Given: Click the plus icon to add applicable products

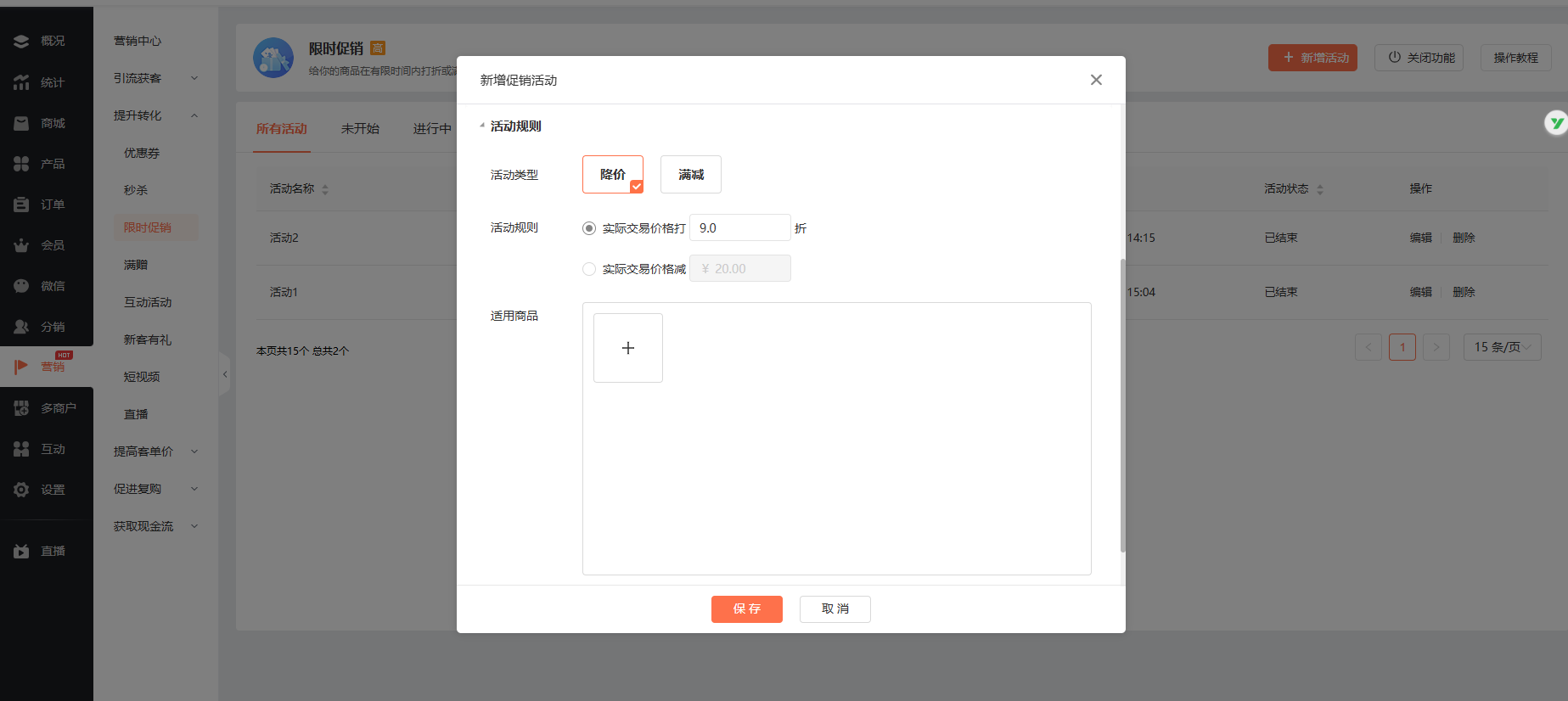Looking at the screenshot, I should point(627,348).
